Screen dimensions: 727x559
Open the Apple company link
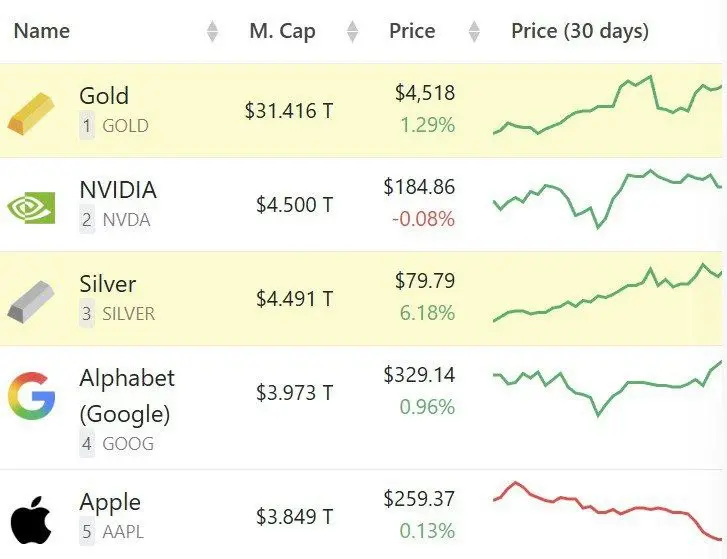[110, 502]
